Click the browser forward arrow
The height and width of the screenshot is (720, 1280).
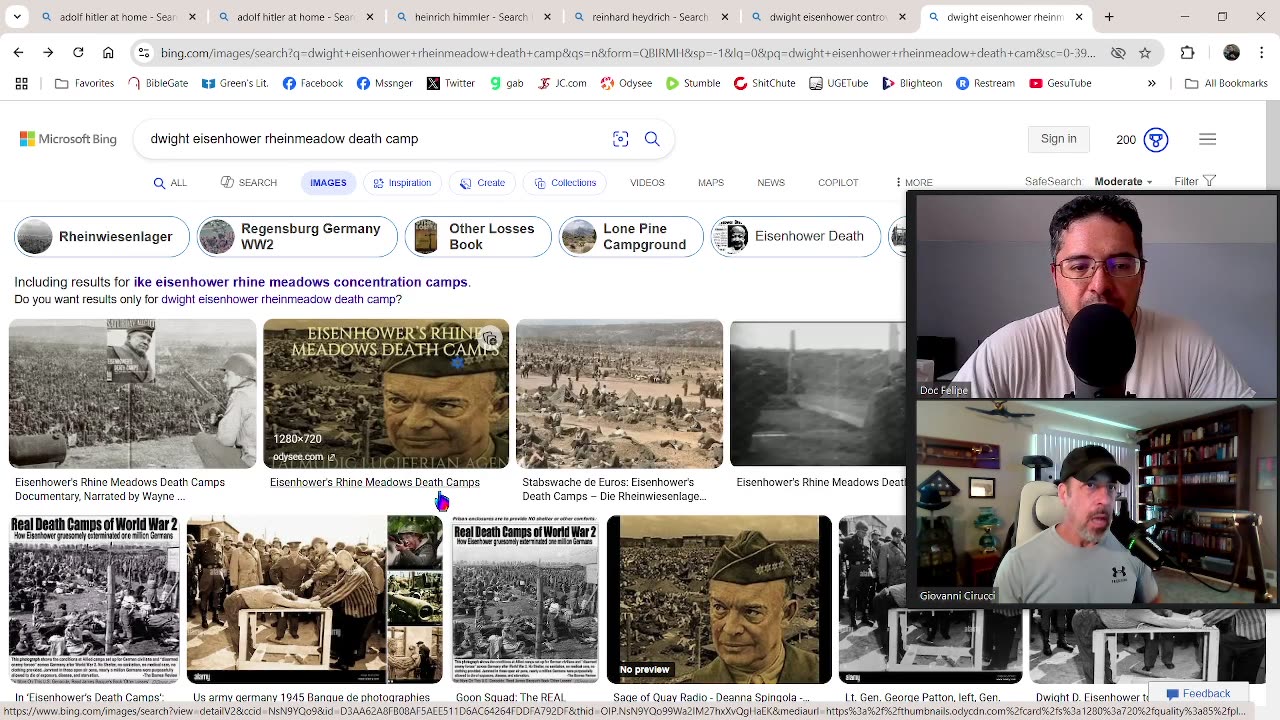click(48, 53)
